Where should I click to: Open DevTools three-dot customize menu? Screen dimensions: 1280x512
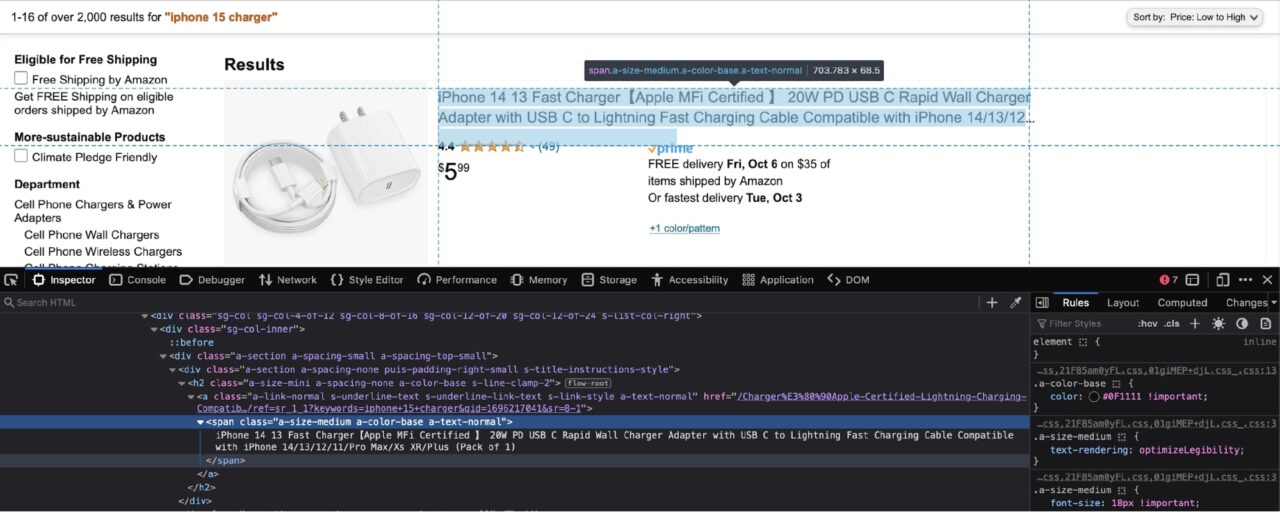pyautogui.click(x=1245, y=280)
